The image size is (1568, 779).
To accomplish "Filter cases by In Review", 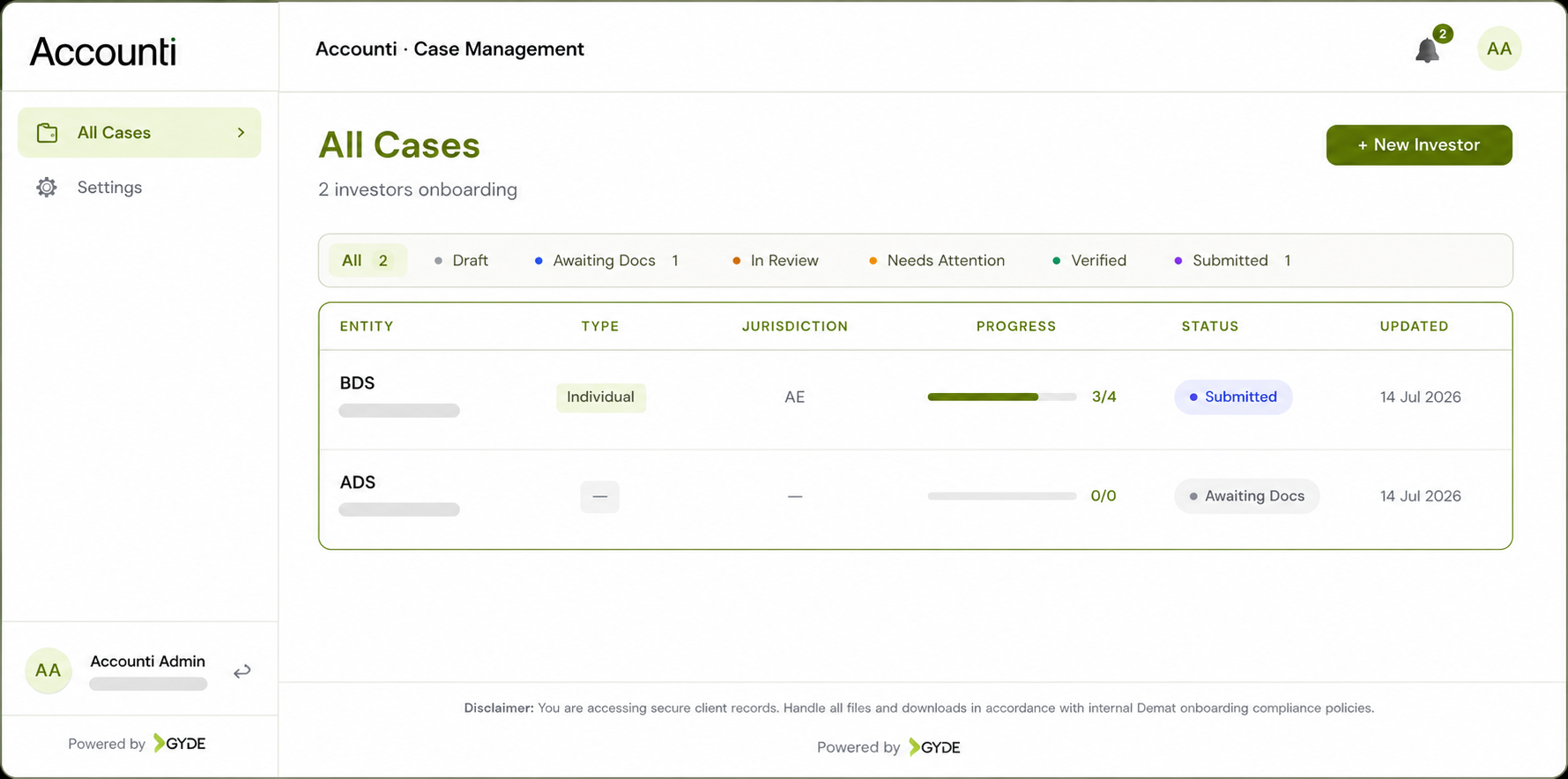I will 776,260.
